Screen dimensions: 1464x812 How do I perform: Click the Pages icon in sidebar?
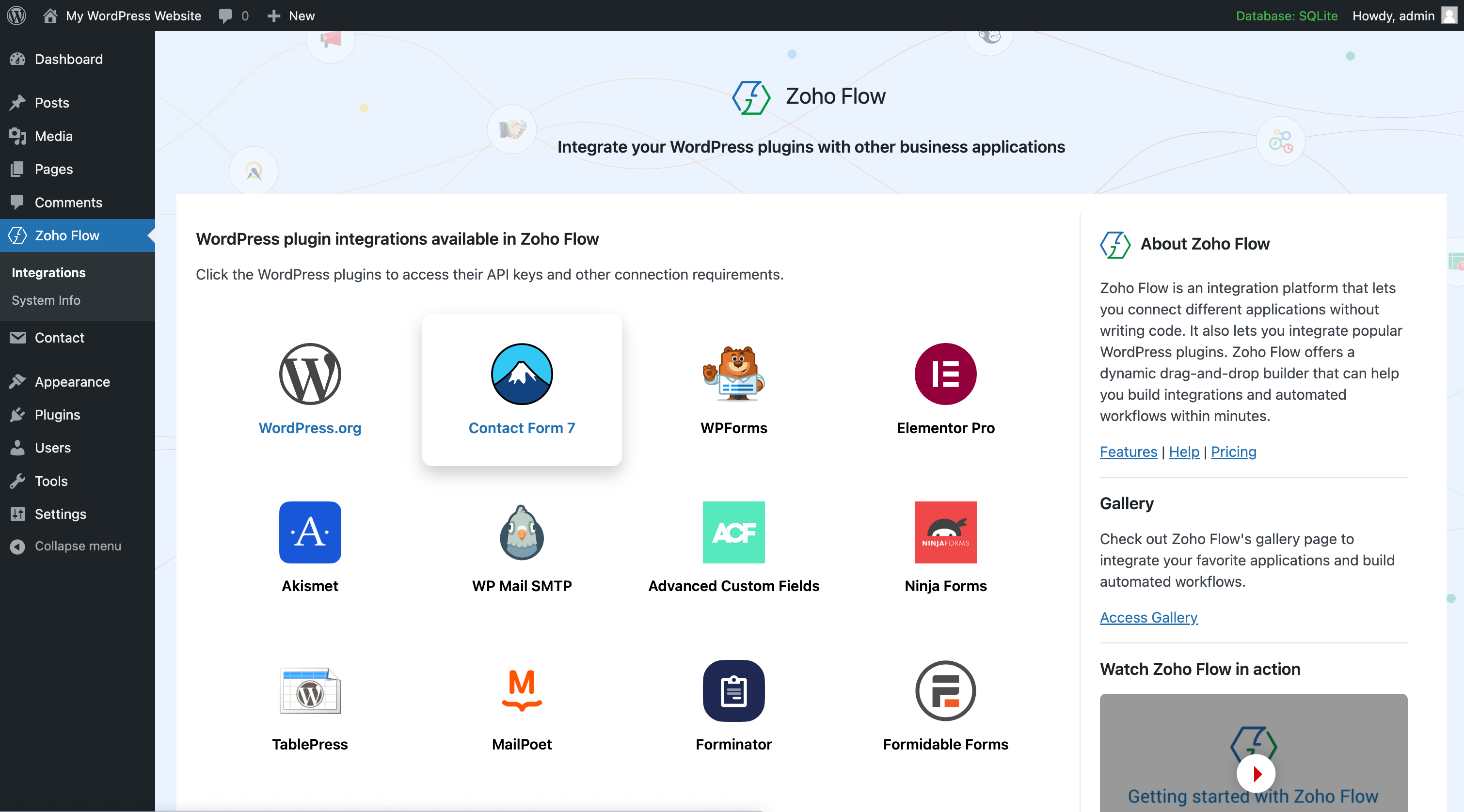17,169
